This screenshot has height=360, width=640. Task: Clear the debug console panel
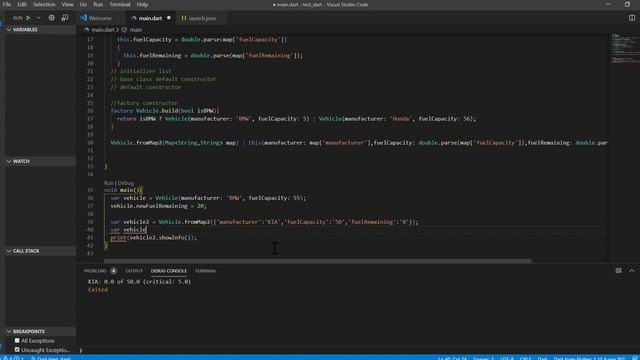click(x=618, y=271)
